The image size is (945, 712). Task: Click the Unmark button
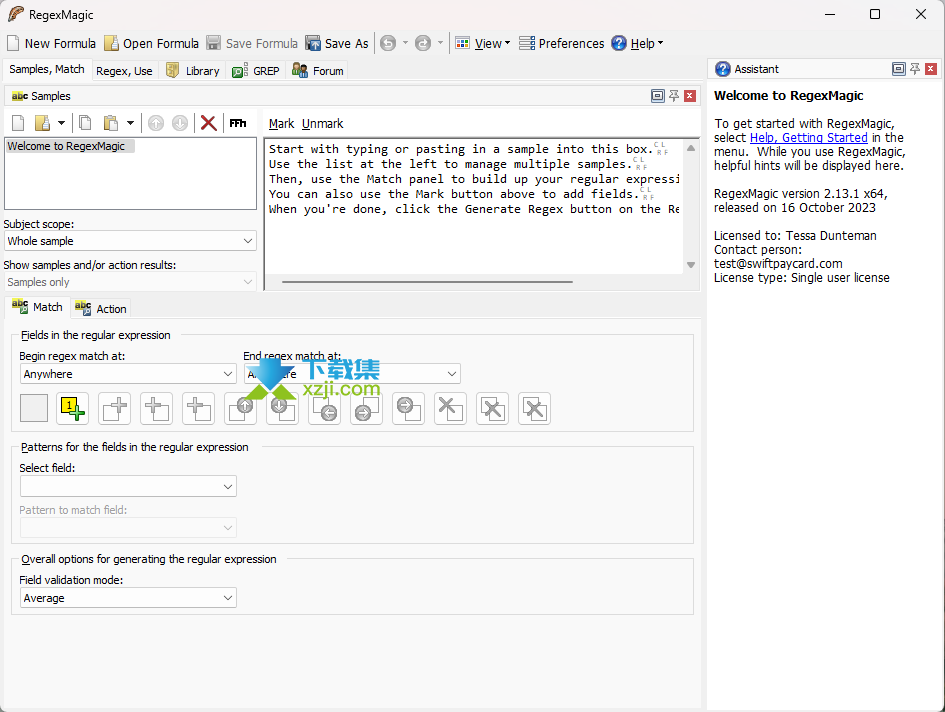tap(322, 124)
